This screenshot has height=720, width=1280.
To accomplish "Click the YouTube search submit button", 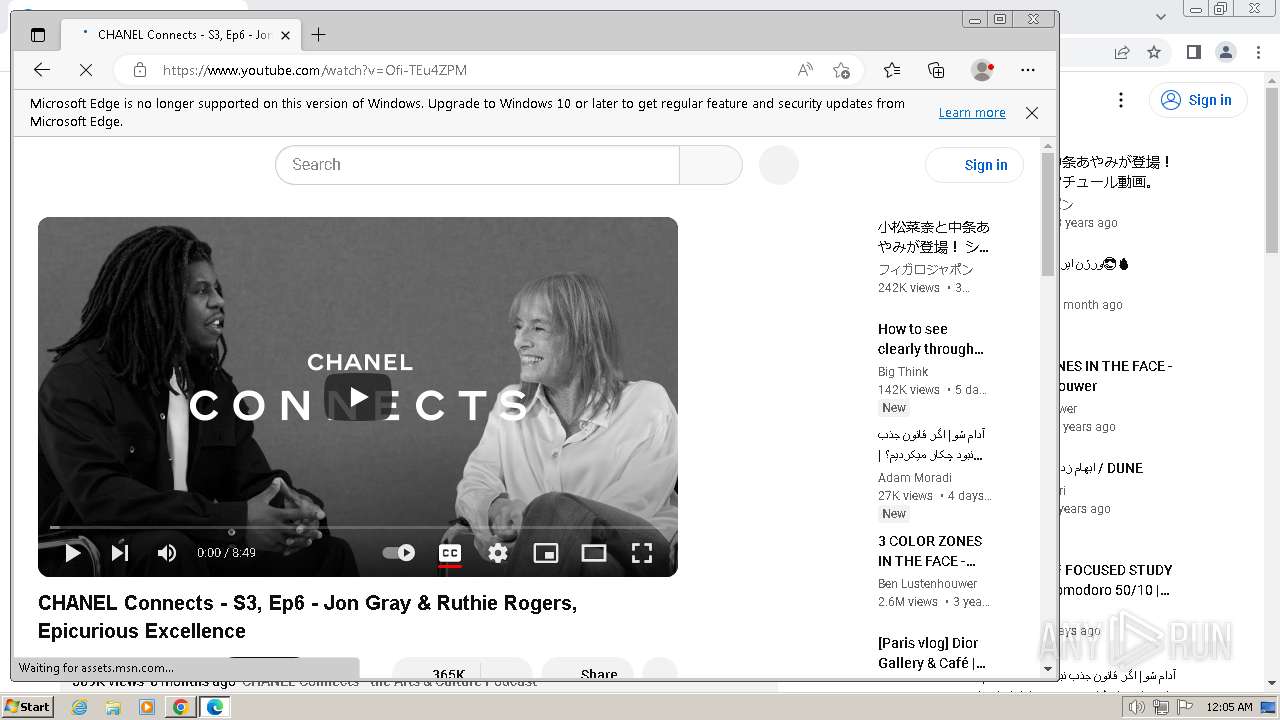I will tap(711, 165).
